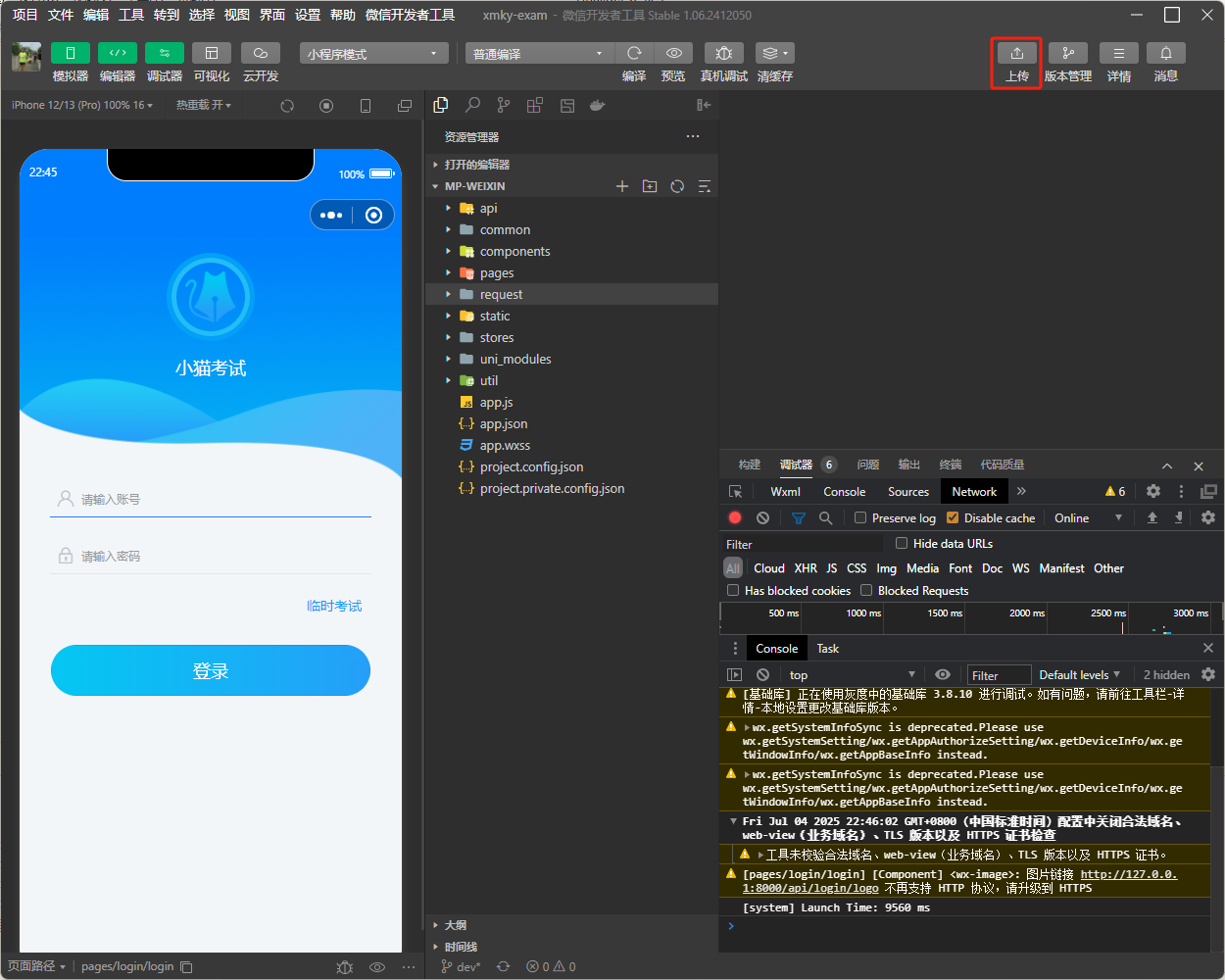
Task: Open Version Management (版本管理) icon
Action: coord(1067,54)
